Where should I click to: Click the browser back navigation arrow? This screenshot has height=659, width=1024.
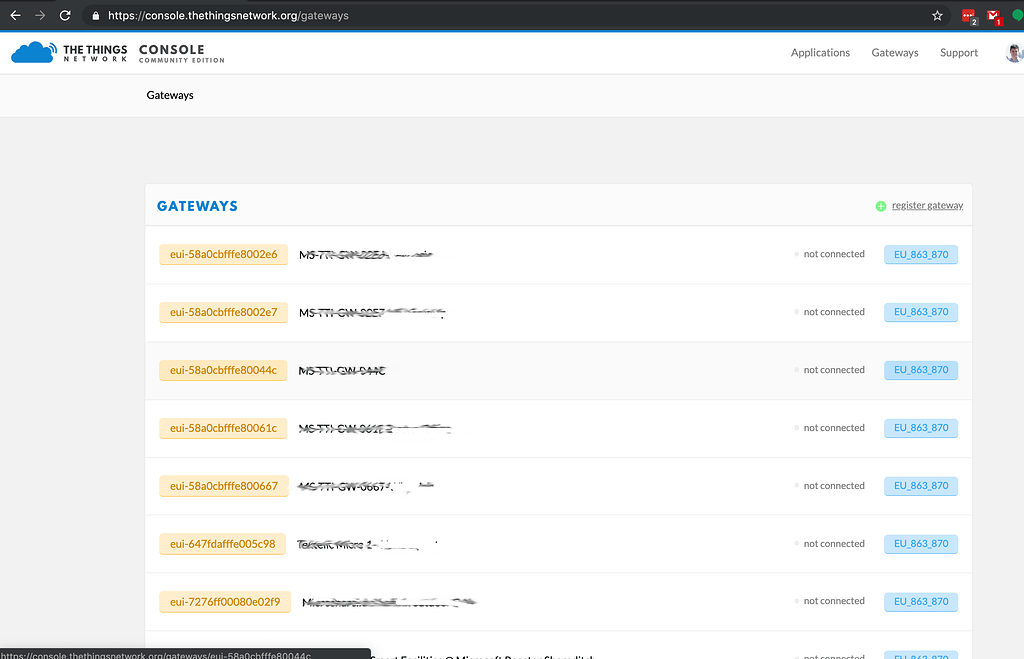pos(15,15)
